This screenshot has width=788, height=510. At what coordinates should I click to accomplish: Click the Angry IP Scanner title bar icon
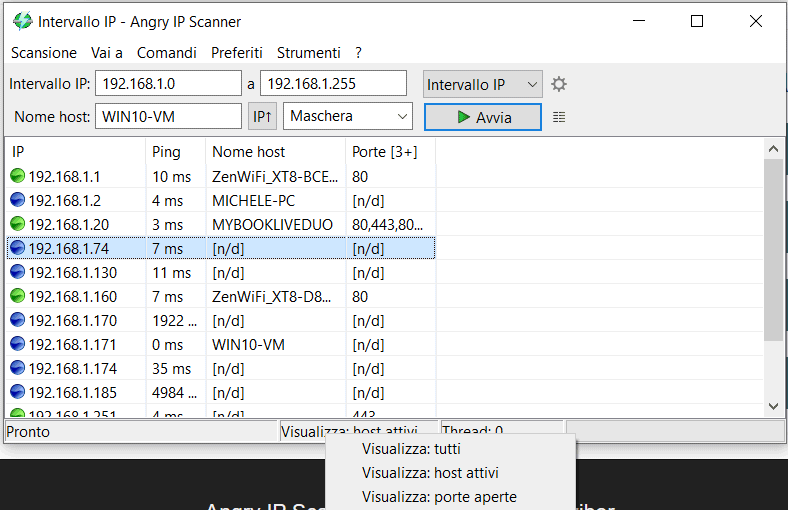23,21
